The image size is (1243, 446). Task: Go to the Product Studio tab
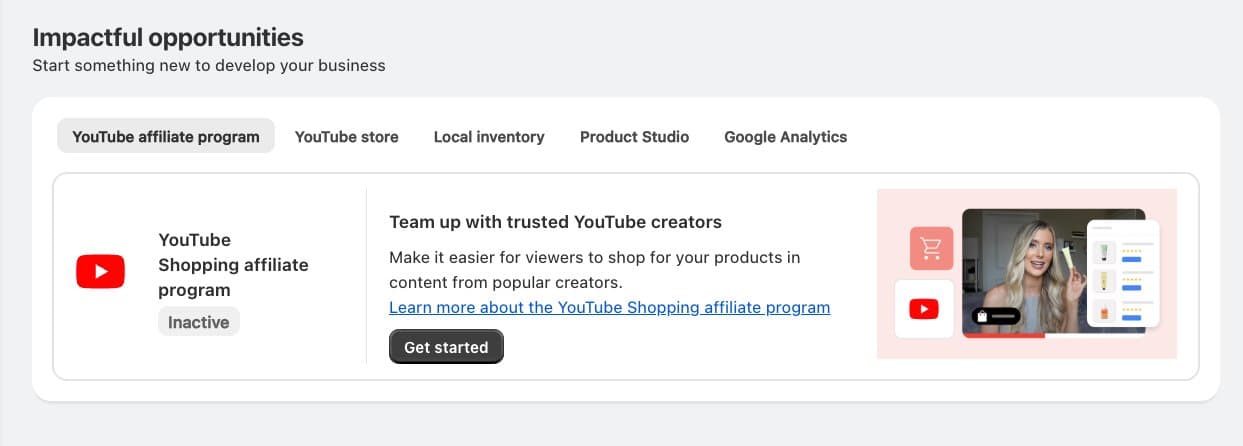634,137
